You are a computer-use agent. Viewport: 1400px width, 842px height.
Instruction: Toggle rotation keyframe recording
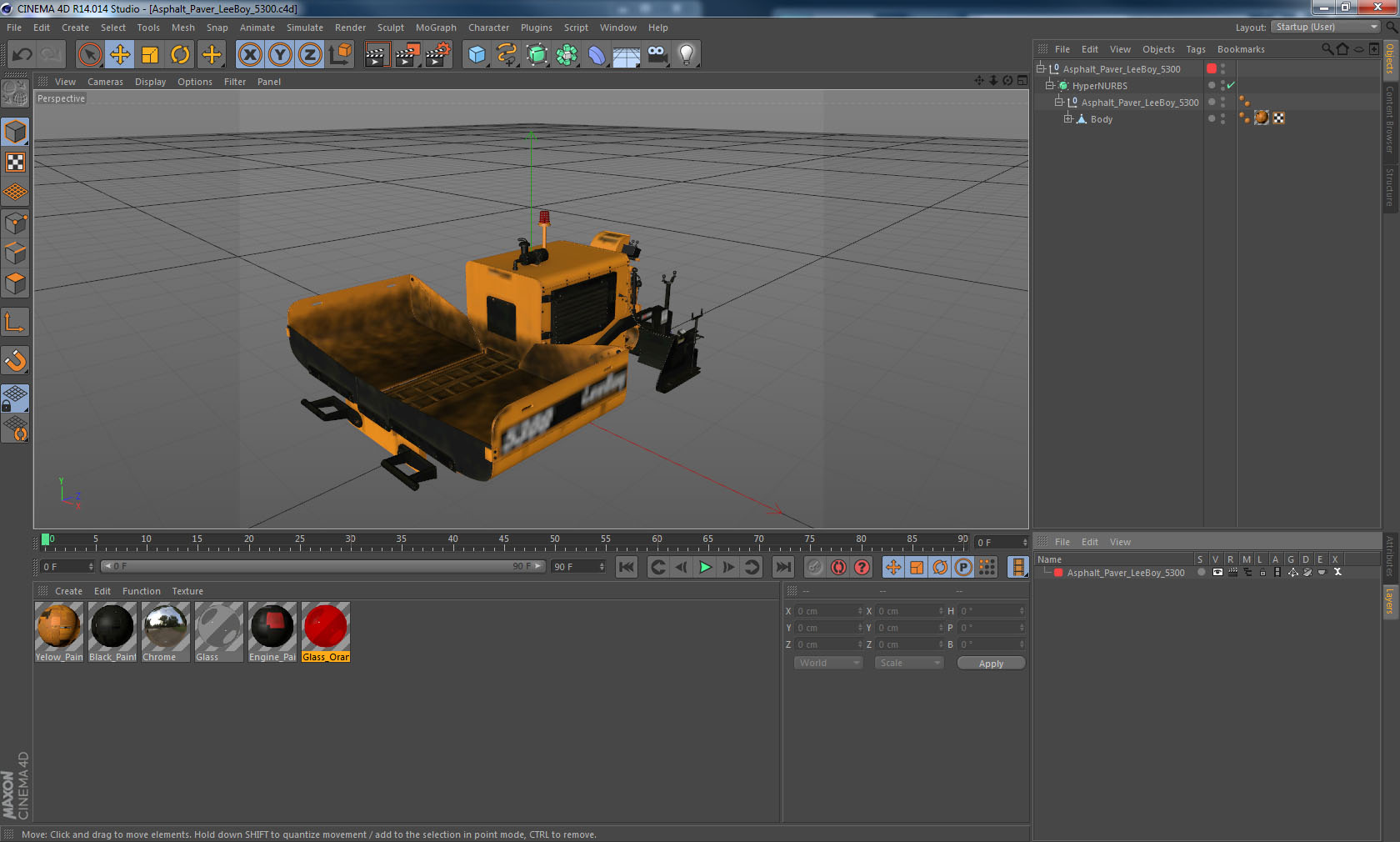point(940,567)
